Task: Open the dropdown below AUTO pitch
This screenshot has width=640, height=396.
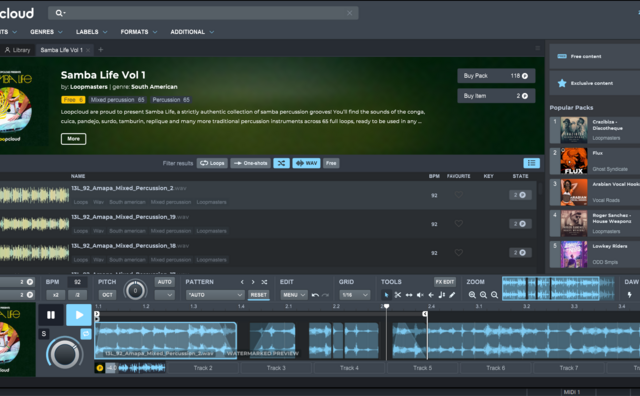Action: (x=164, y=295)
